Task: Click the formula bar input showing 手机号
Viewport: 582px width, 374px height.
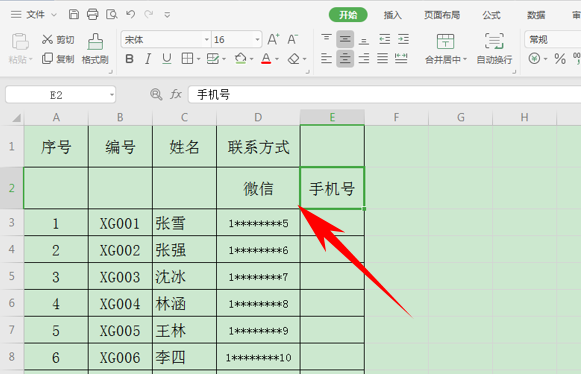Action: pos(385,95)
